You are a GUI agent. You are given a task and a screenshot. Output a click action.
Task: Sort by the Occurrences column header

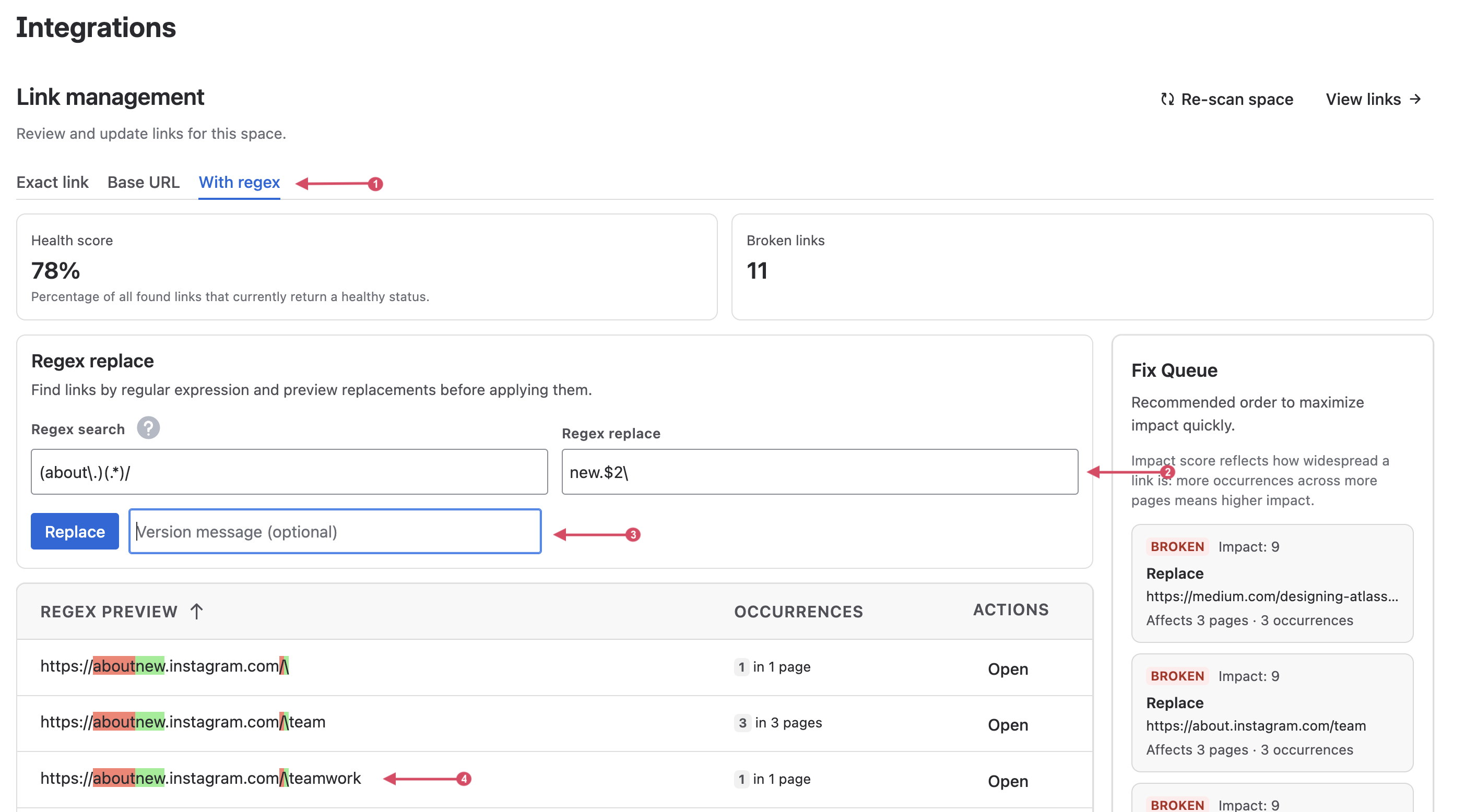coord(798,611)
